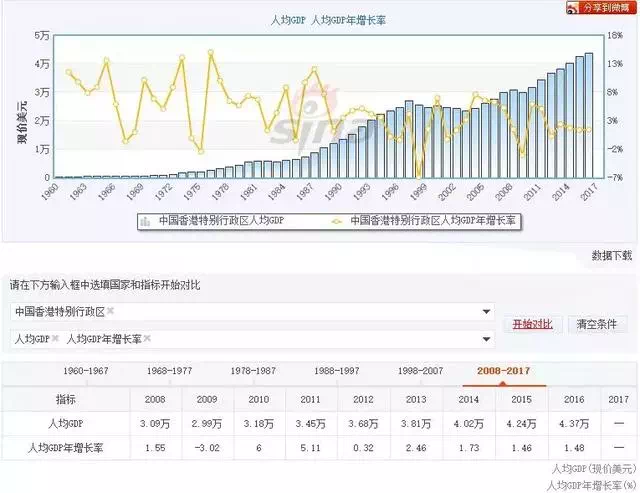The height and width of the screenshot is (493, 640).
Task: Switch to the 1978-1987 tab
Action: [x=253, y=371]
